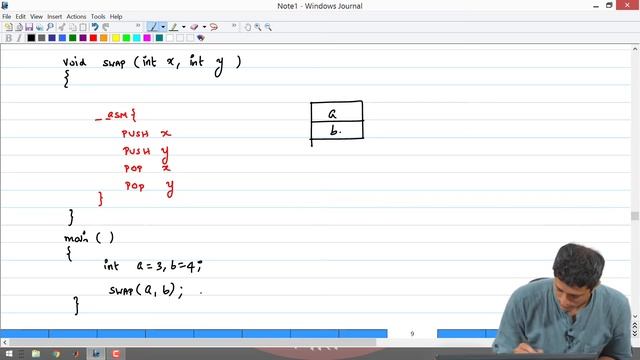Click the Paste clipboard icon
640x360 pixels.
click(83, 27)
